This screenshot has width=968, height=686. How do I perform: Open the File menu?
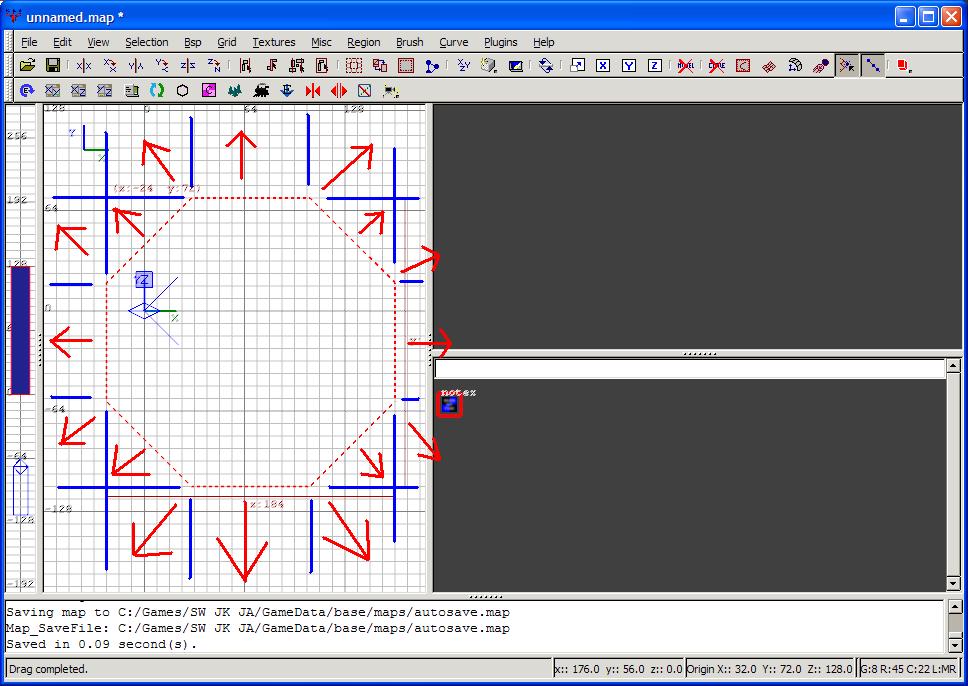pos(29,42)
